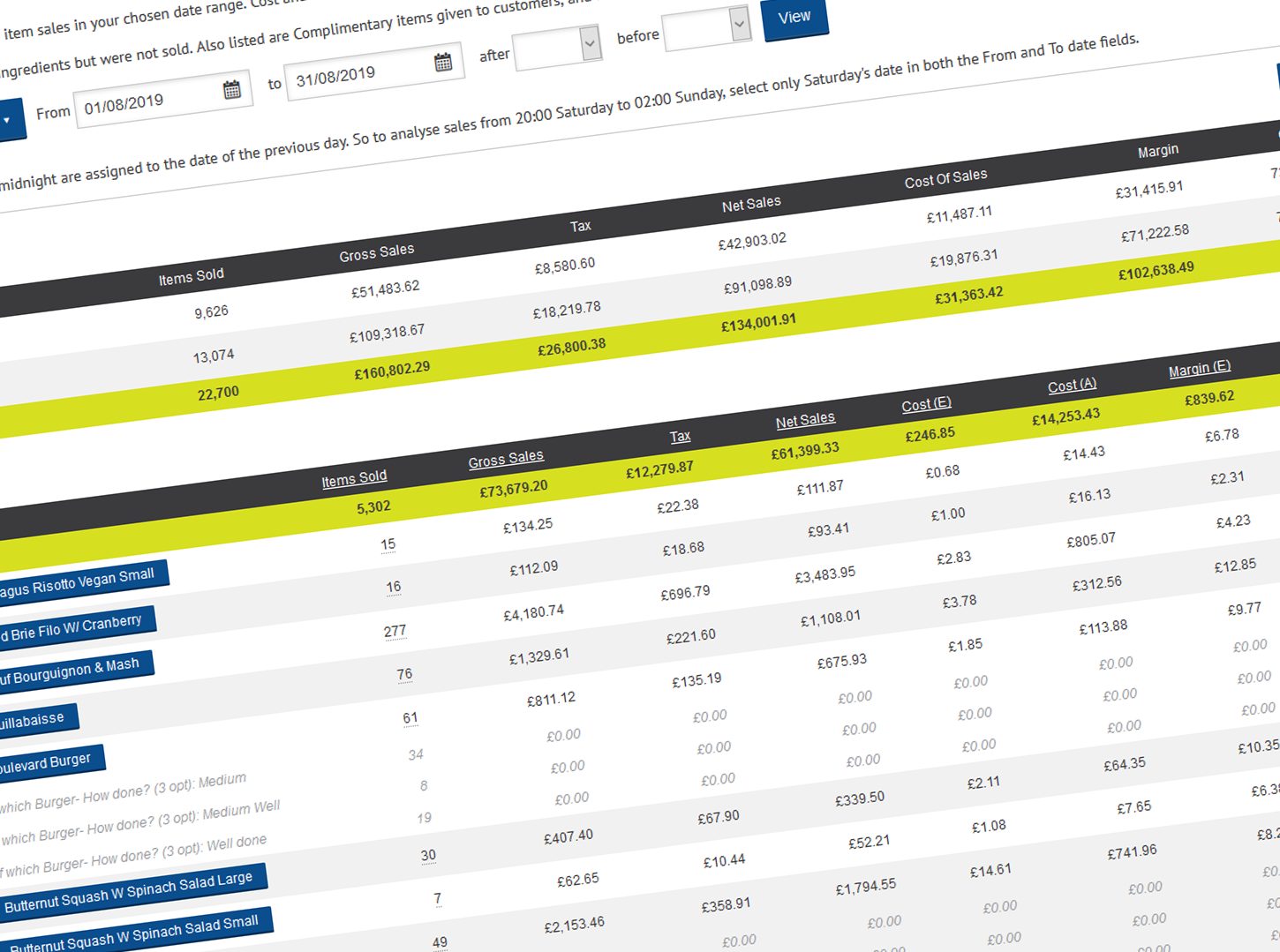Sort by Gross Sales column header link
1280x952 pixels.
tap(506, 459)
